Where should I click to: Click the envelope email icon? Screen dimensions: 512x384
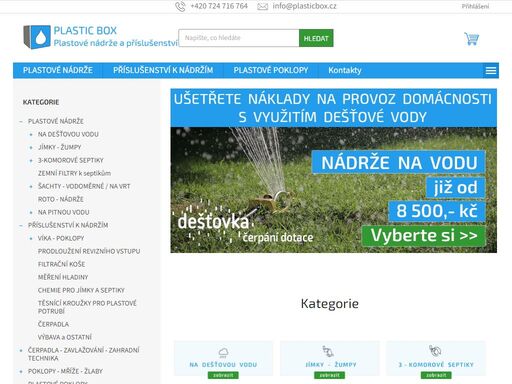(263, 7)
